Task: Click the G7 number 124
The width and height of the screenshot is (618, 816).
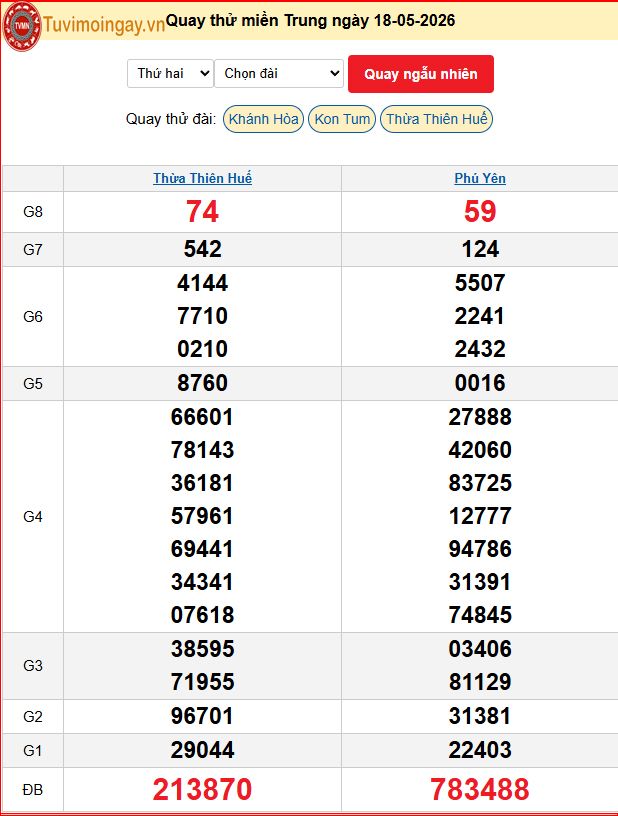Action: pos(480,249)
